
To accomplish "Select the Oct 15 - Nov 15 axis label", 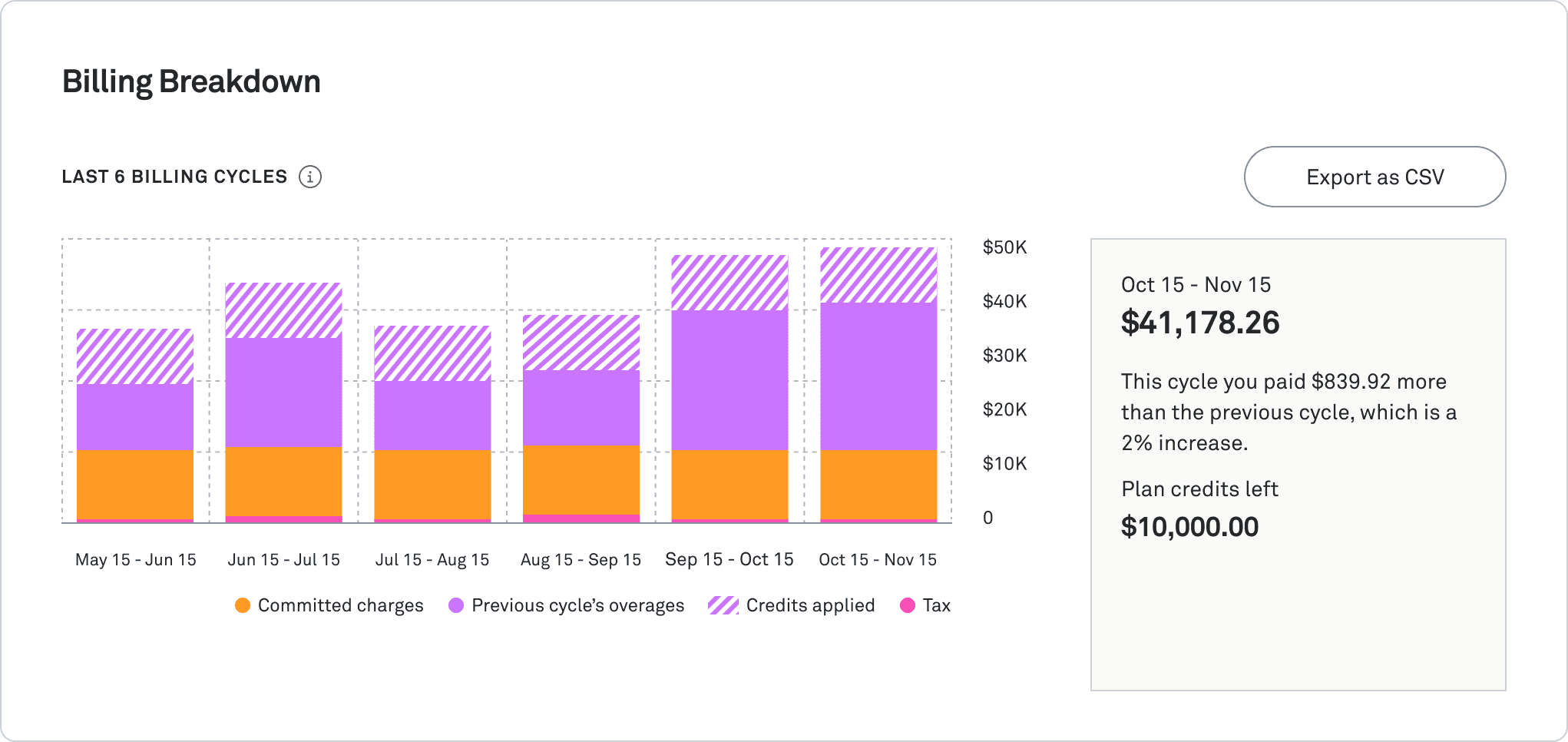I will pyautogui.click(x=878, y=559).
